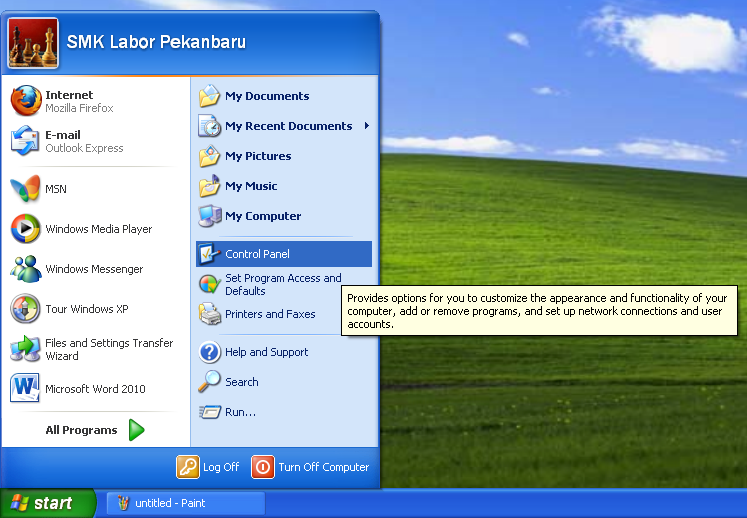Click the Windows Messenger people icon
Viewport: 747px width, 518px height.
(x=25, y=269)
